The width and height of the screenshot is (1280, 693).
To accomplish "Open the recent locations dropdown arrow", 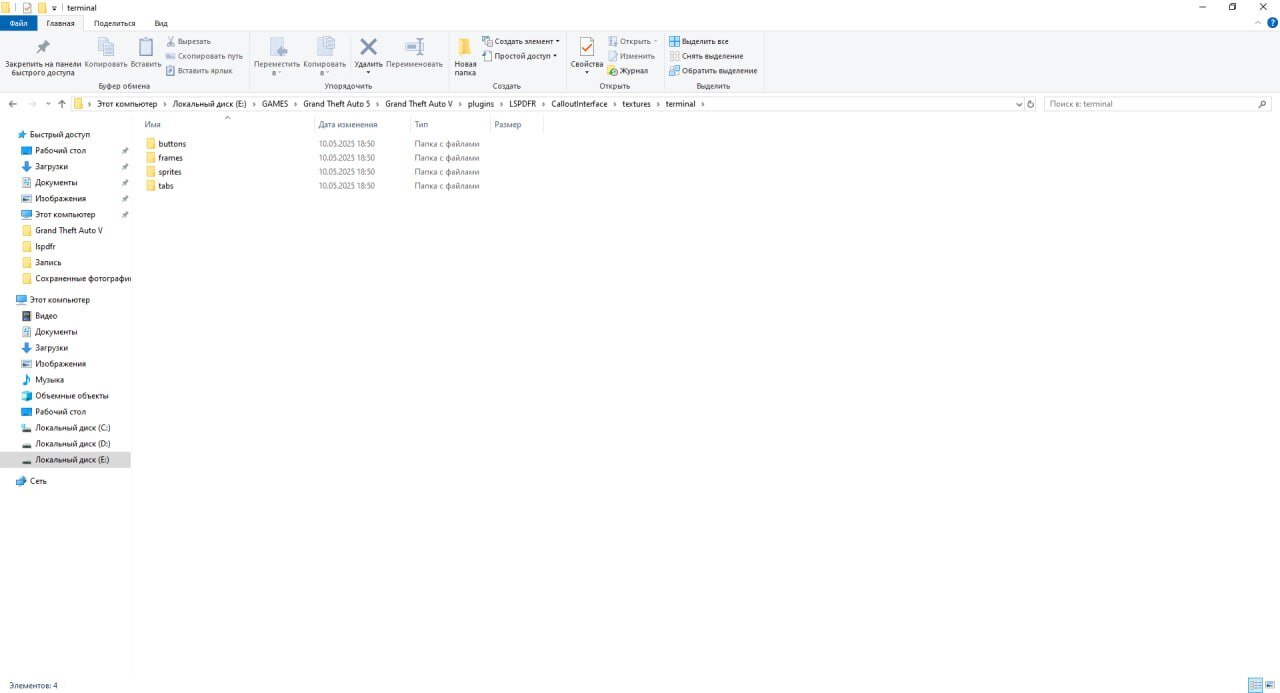I will (48, 104).
